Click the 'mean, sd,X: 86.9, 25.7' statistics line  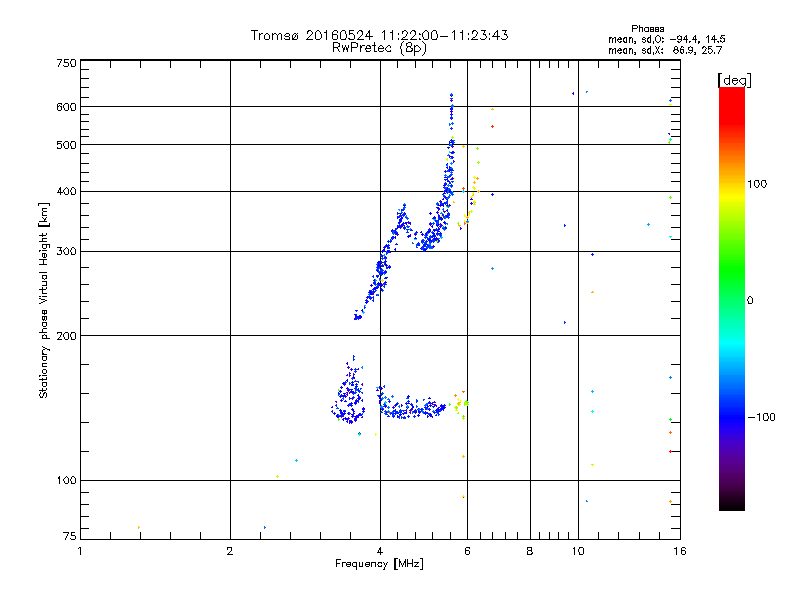pyautogui.click(x=665, y=50)
